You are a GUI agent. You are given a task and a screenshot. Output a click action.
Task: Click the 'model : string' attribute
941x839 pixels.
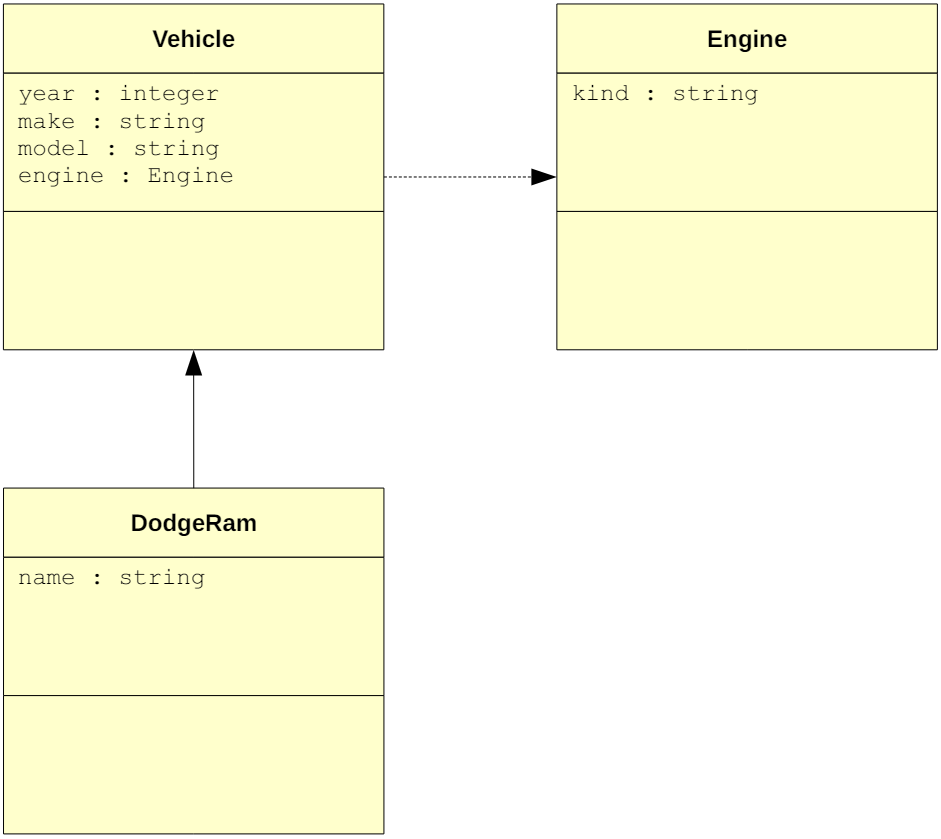tap(118, 148)
